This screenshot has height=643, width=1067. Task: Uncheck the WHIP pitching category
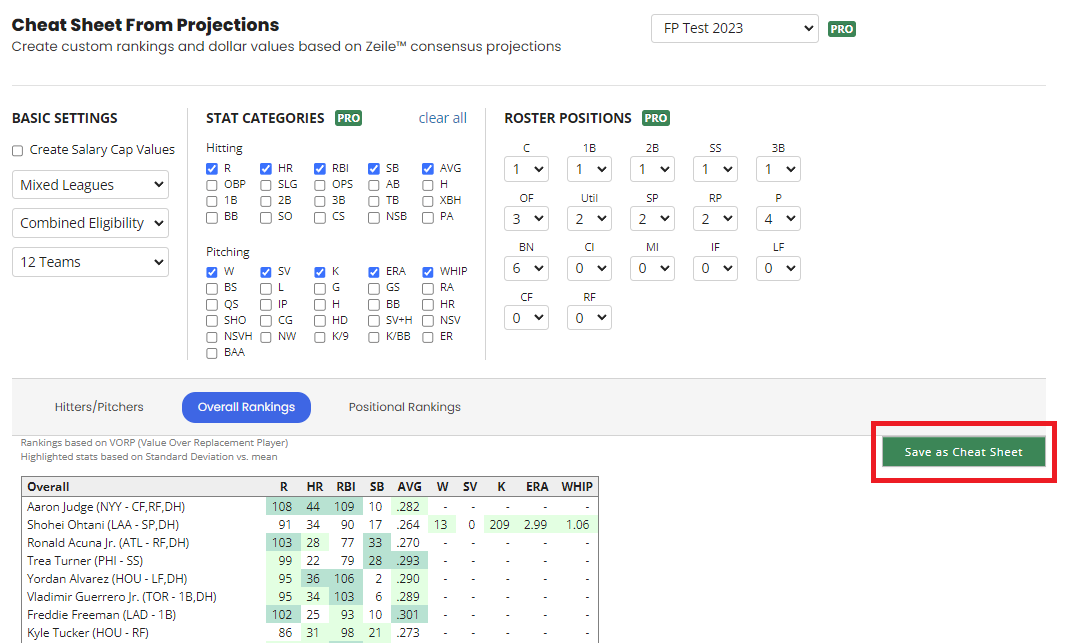(428, 271)
